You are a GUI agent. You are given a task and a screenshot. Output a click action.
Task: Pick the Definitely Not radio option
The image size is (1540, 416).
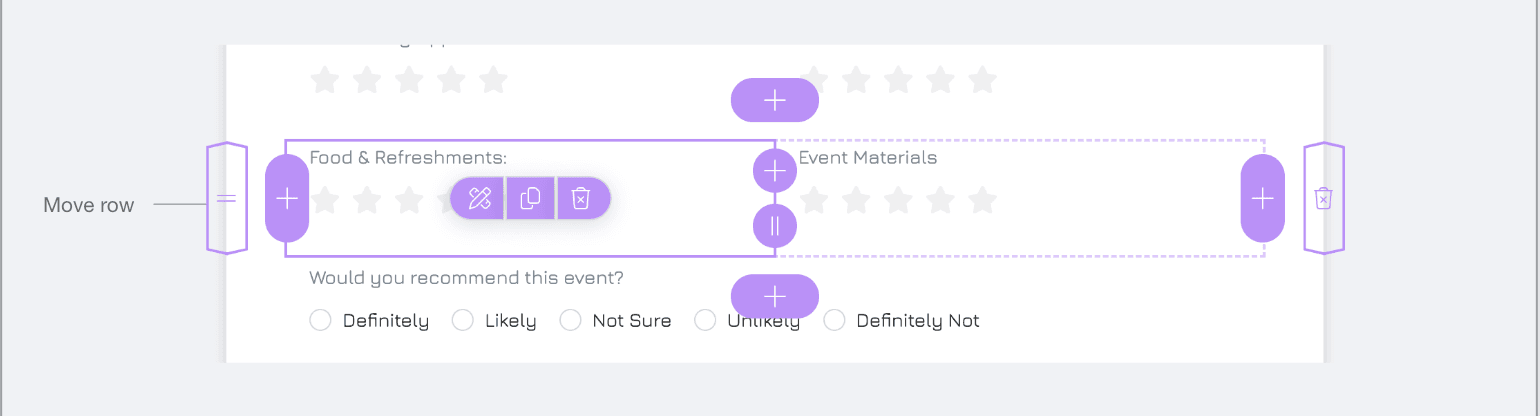point(834,320)
